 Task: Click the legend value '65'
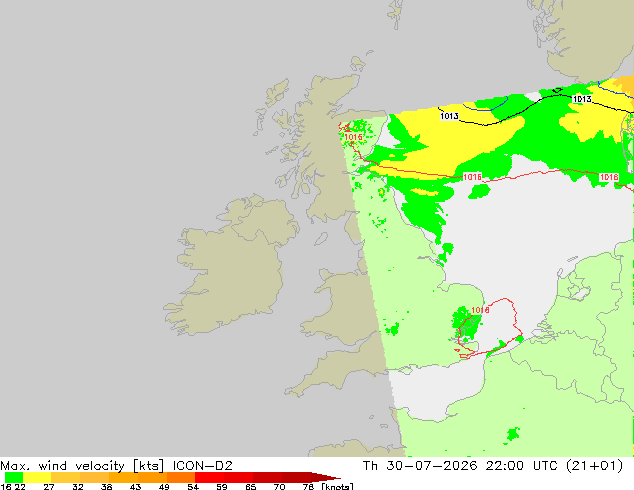pos(250,487)
